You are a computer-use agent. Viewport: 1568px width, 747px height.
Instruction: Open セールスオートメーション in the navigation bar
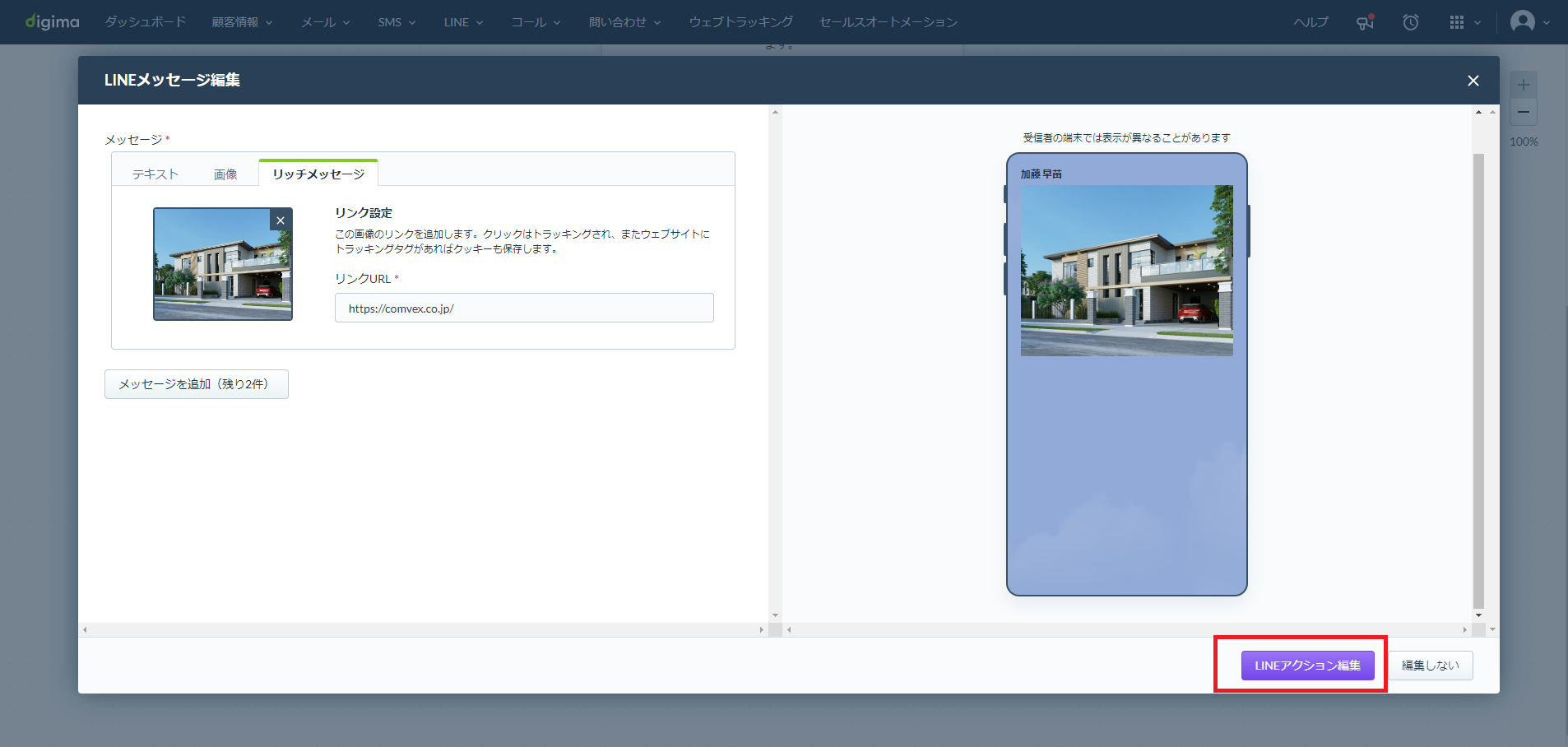(x=888, y=22)
